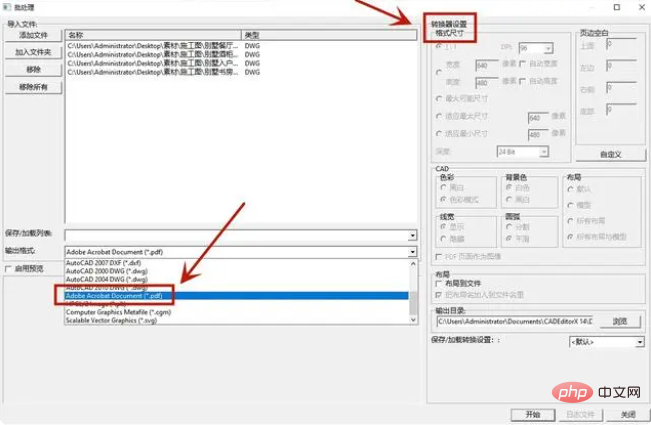Select the 适应最小尺寸 radio button
This screenshot has width=651, height=425.
pos(439,134)
